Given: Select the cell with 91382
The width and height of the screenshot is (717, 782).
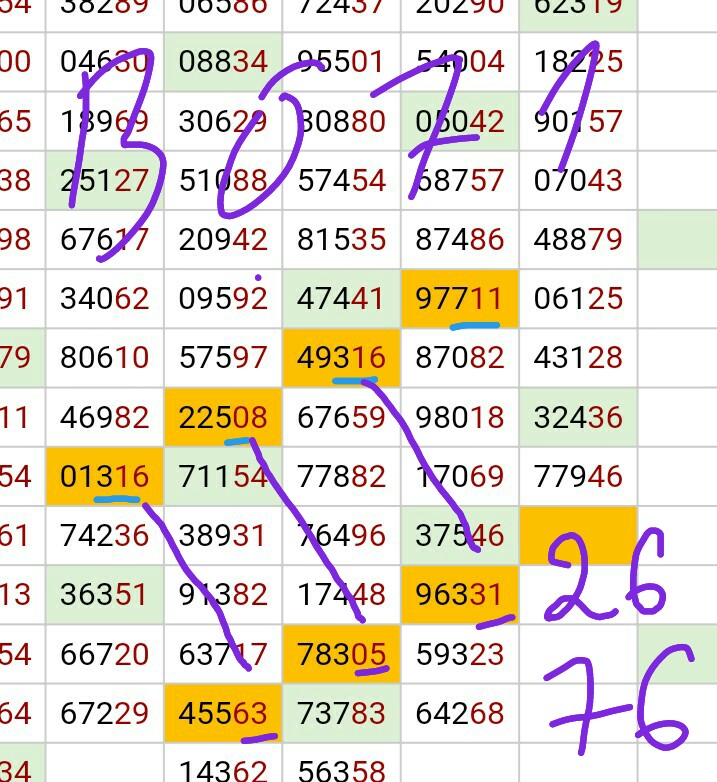Looking at the screenshot, I should (x=223, y=594).
